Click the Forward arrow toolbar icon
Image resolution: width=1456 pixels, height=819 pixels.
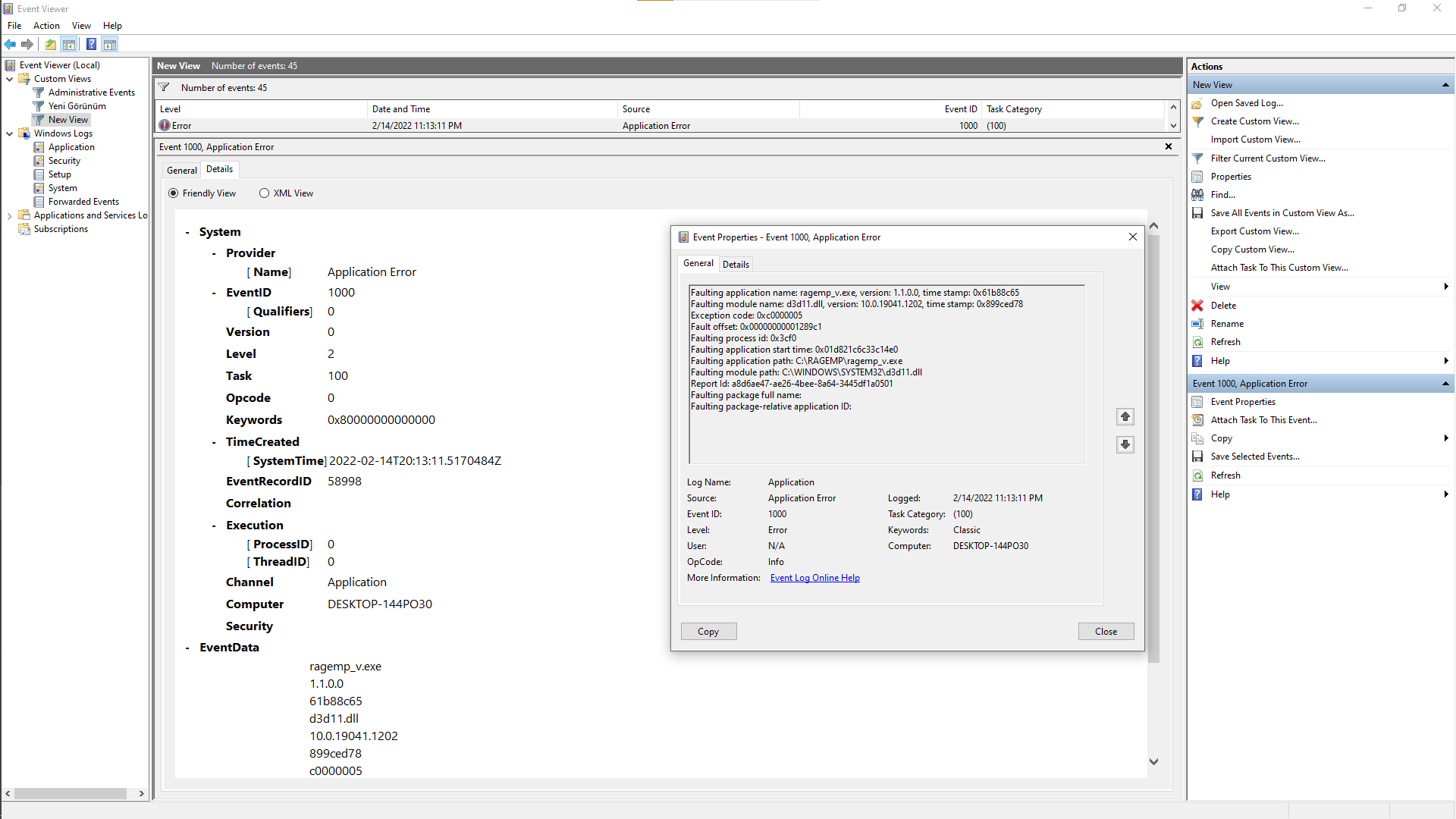[x=27, y=44]
